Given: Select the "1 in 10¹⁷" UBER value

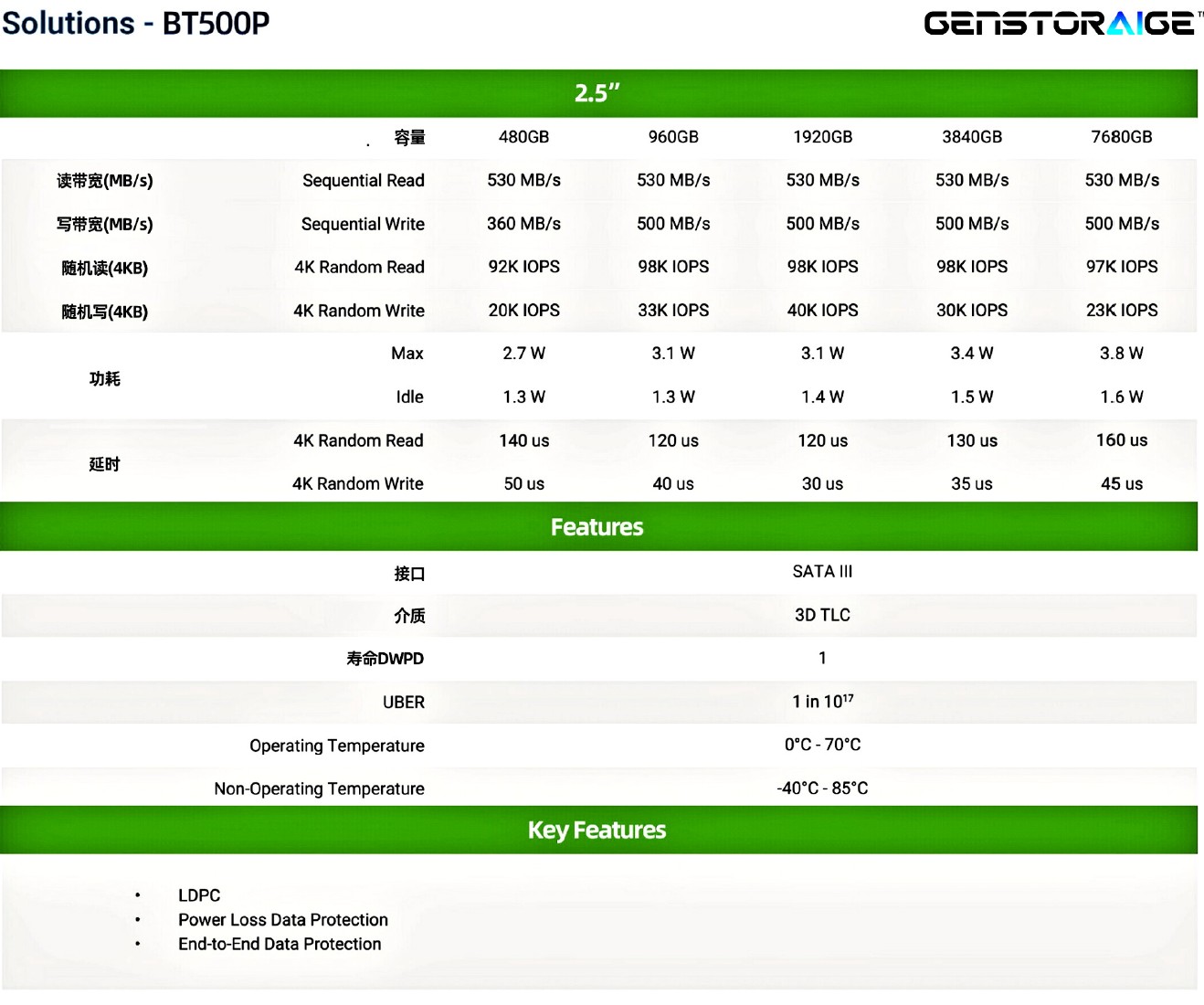Looking at the screenshot, I should click(823, 702).
